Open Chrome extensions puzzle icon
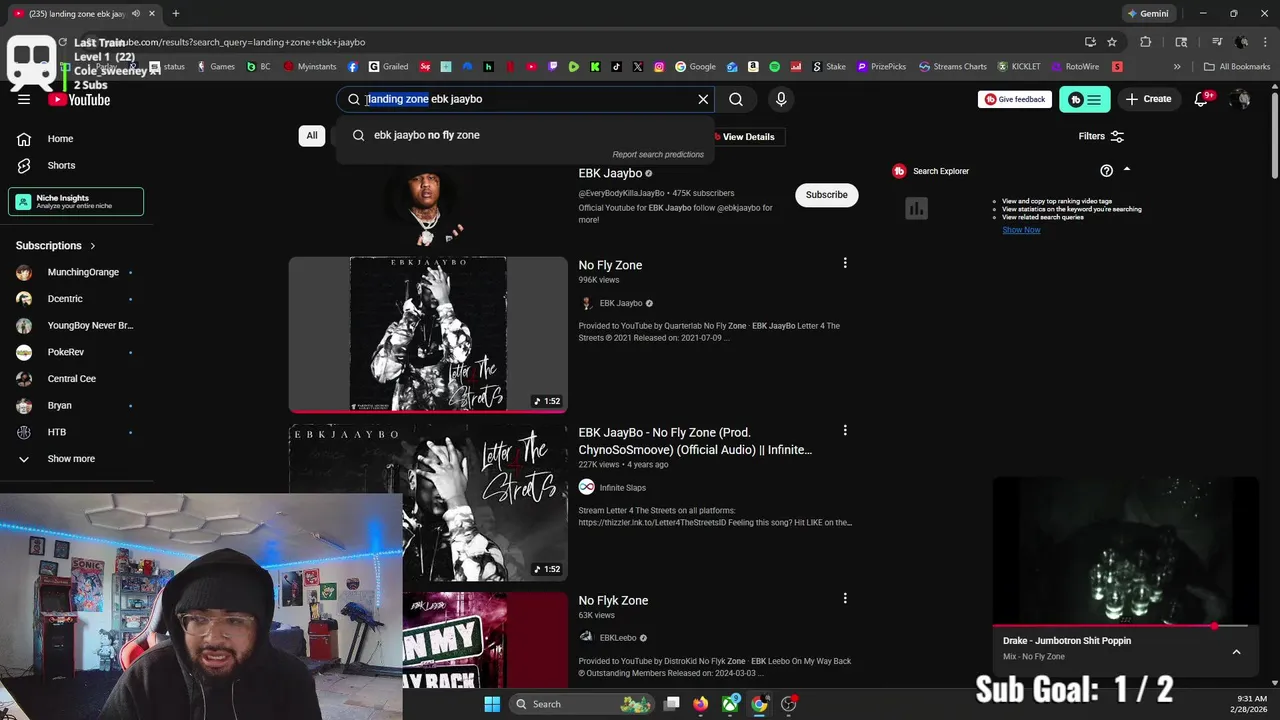 click(1146, 42)
